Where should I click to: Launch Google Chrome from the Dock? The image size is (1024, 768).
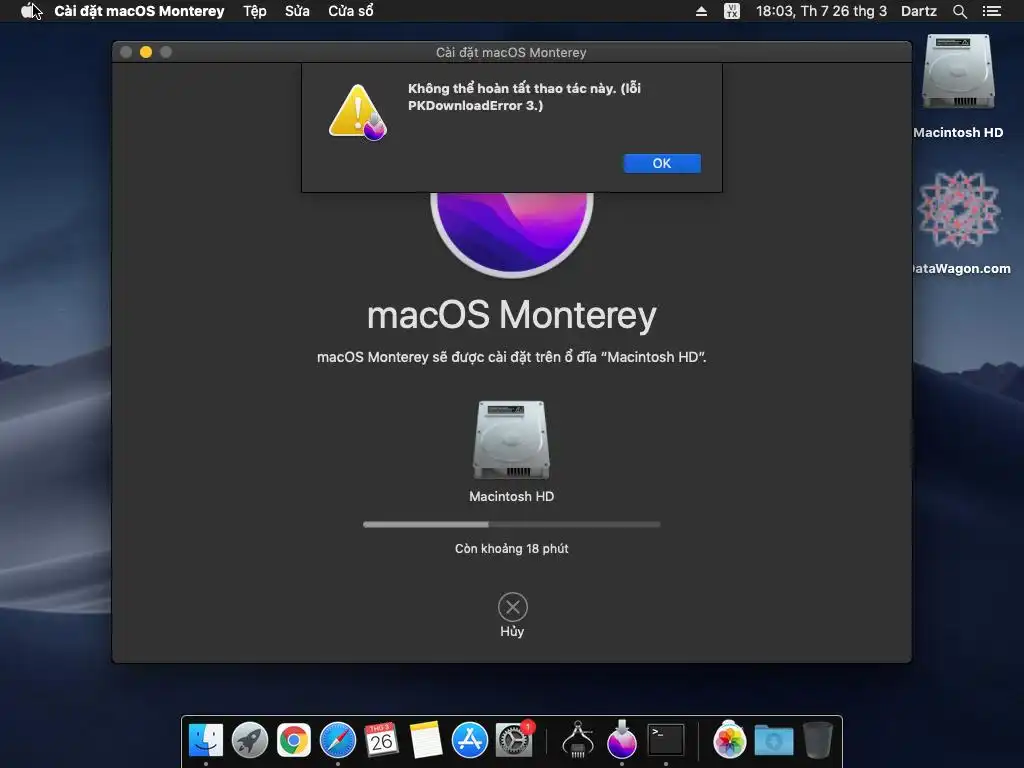293,740
